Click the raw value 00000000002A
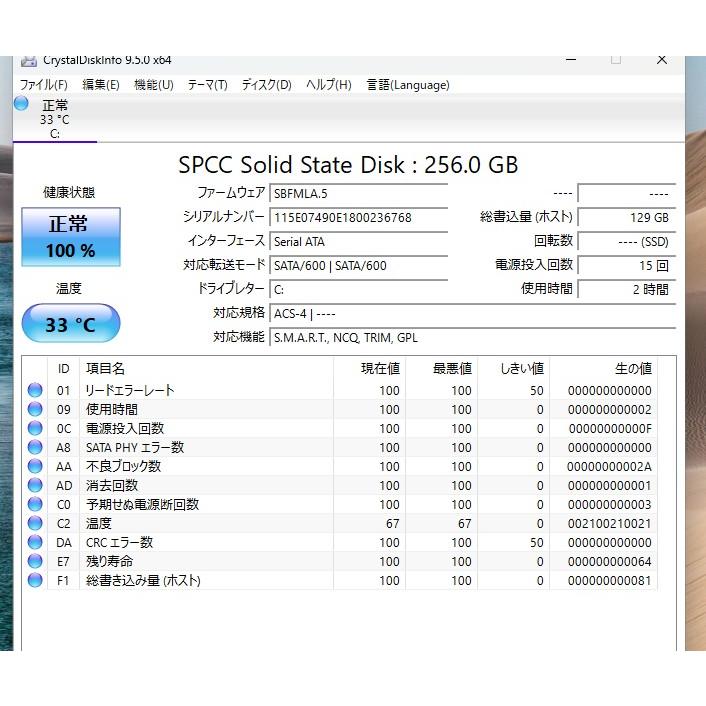Image resolution: width=706 pixels, height=706 pixels. 609,466
